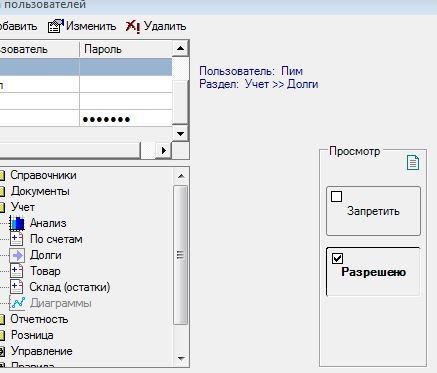The image size is (437, 373).
Task: Select the Долги arrow icon
Action: (x=17, y=255)
